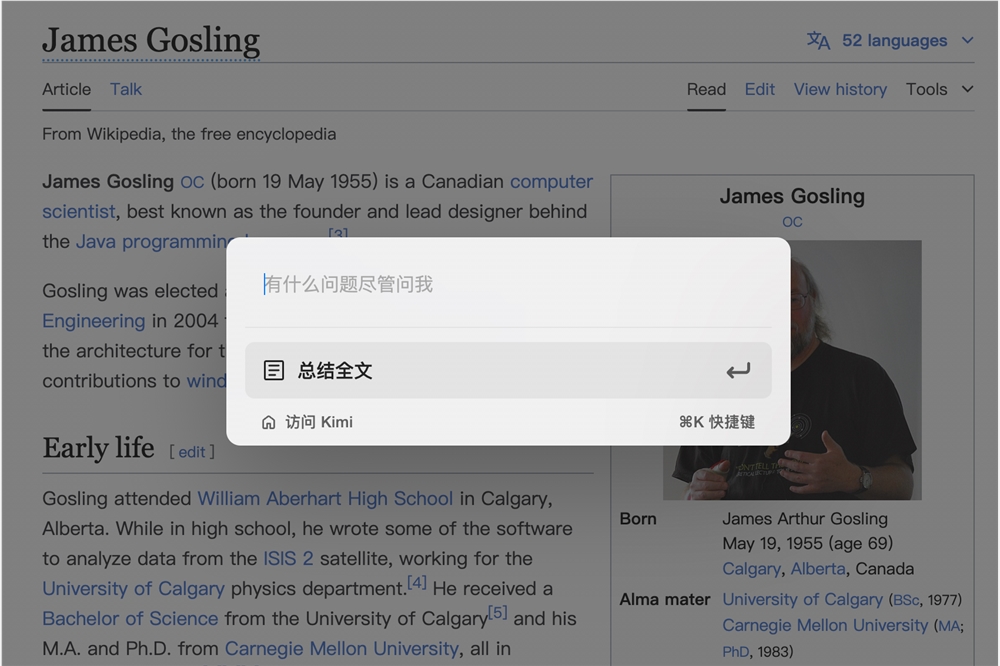Select the Read tab
1000x666 pixels.
(706, 89)
